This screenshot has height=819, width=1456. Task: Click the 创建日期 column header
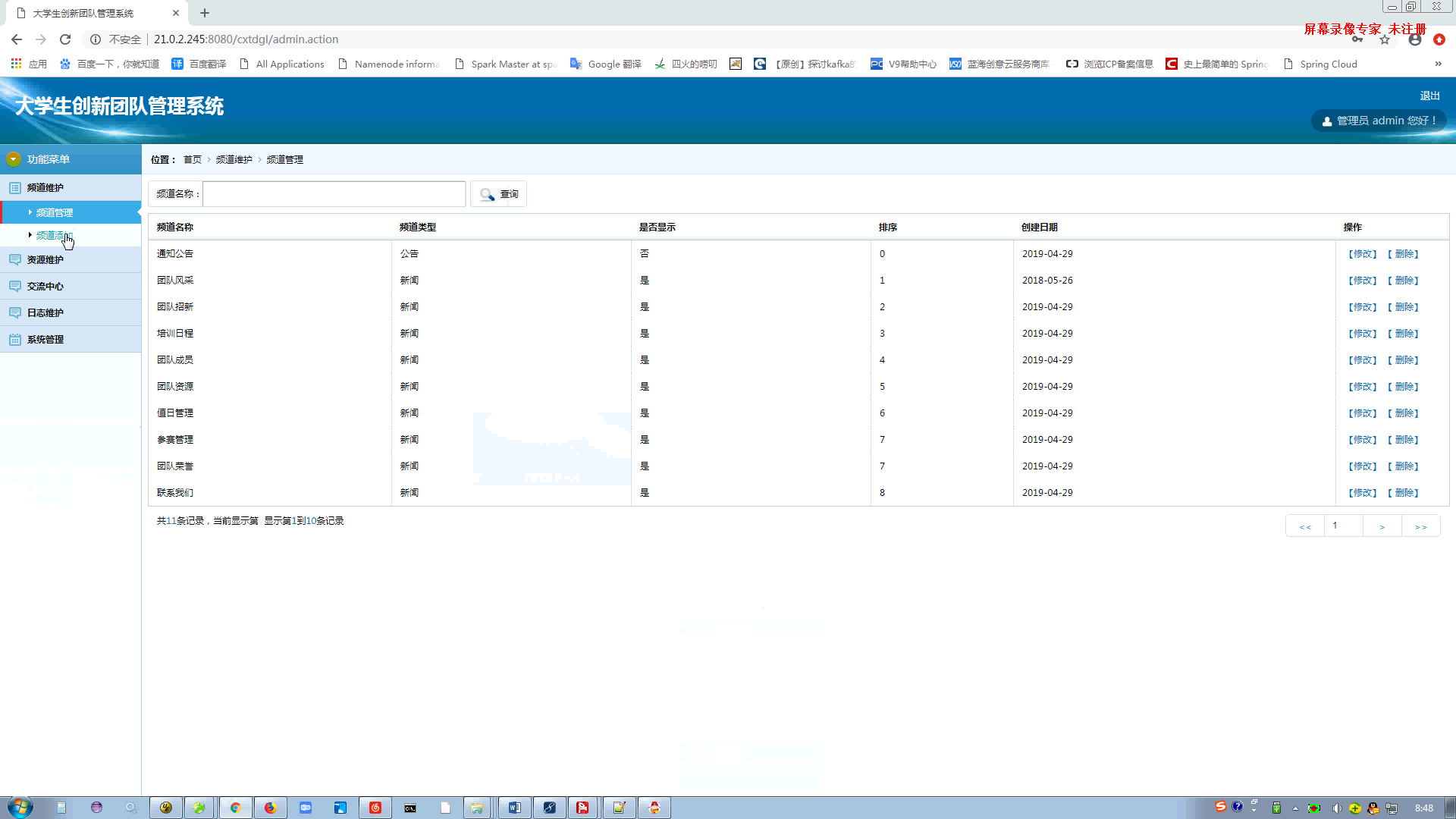pyautogui.click(x=1040, y=227)
